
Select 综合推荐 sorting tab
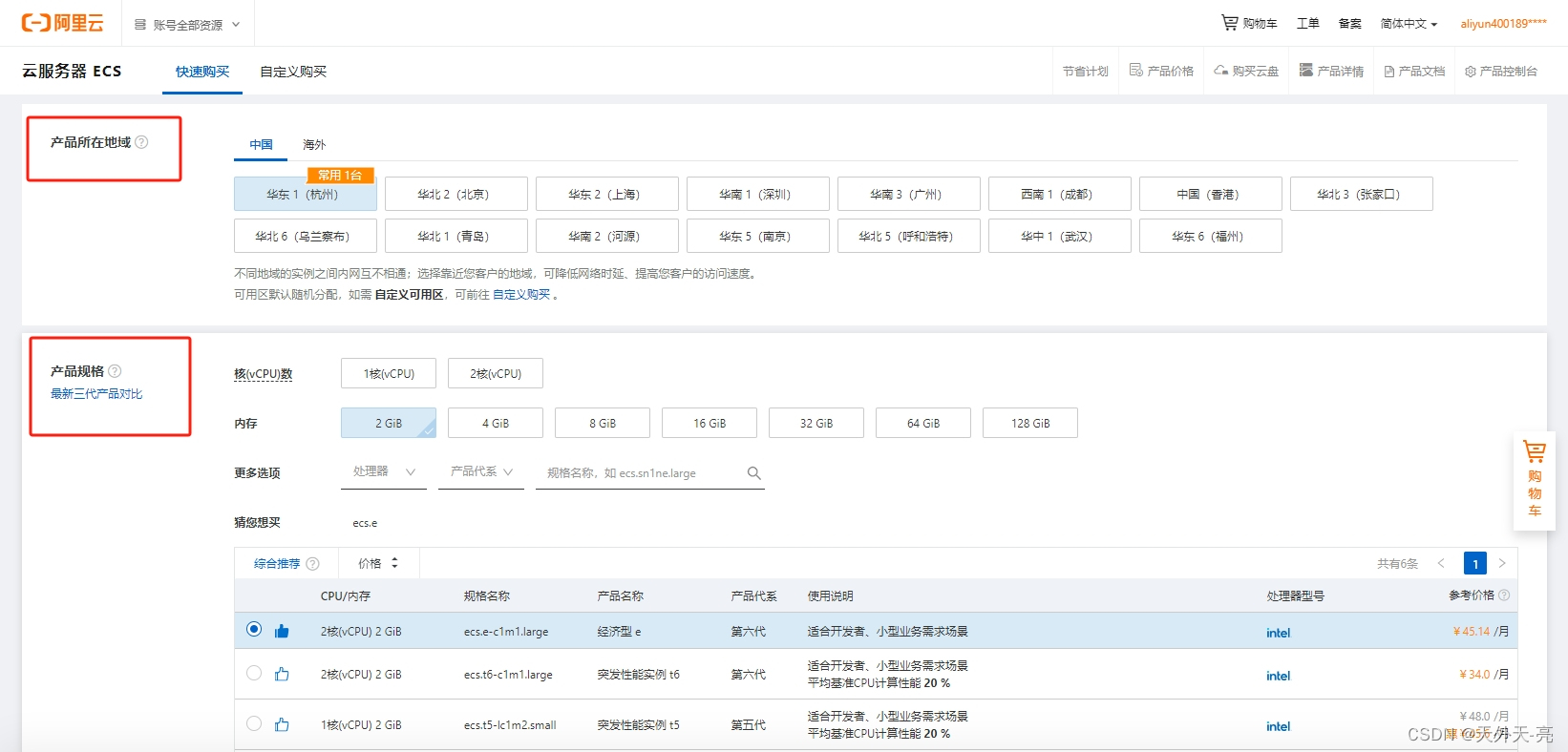click(277, 564)
